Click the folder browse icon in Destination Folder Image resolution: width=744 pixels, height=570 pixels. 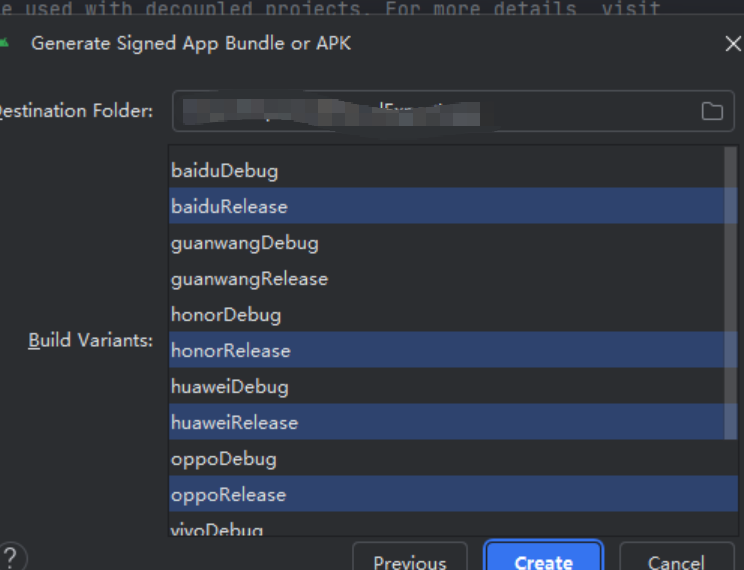[x=712, y=111]
